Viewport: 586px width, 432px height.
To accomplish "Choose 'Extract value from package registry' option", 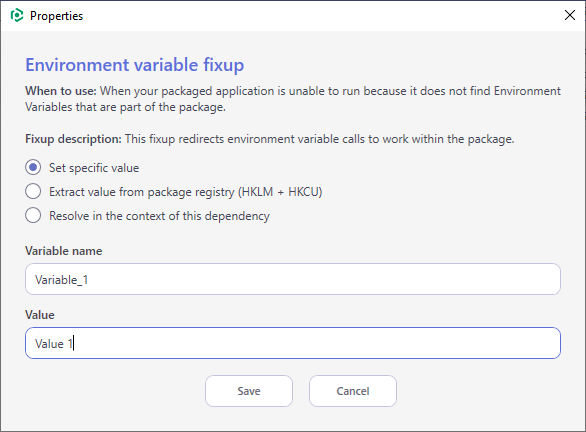I will pyautogui.click(x=33, y=191).
